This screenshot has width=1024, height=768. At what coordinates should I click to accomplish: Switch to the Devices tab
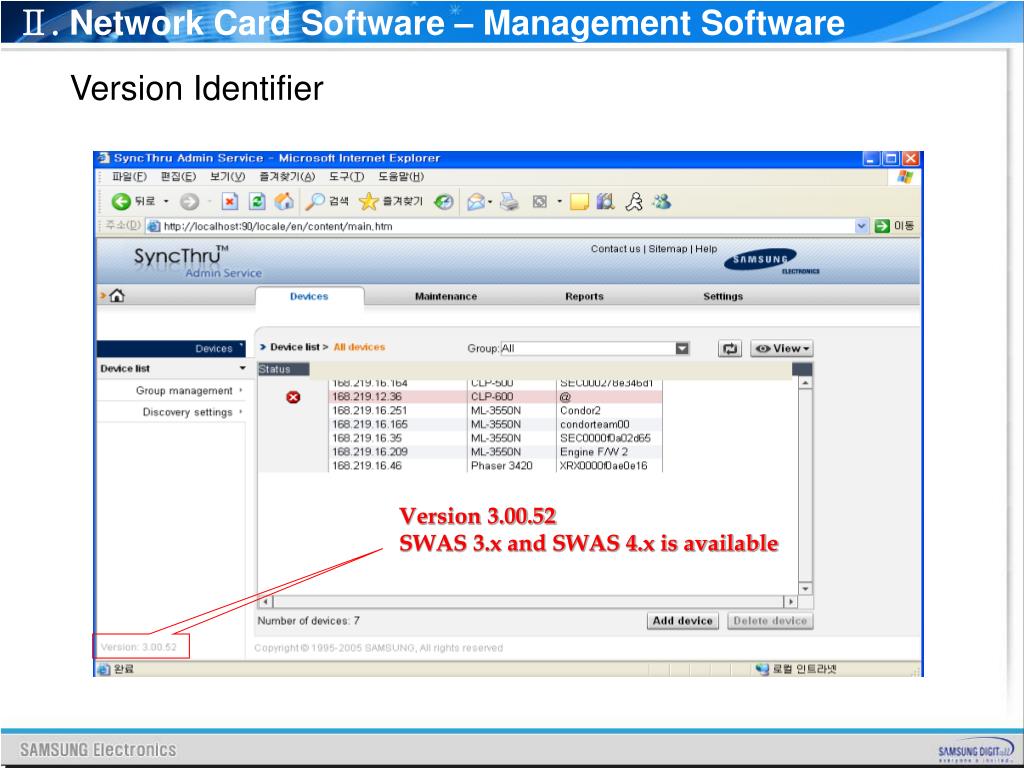[309, 296]
